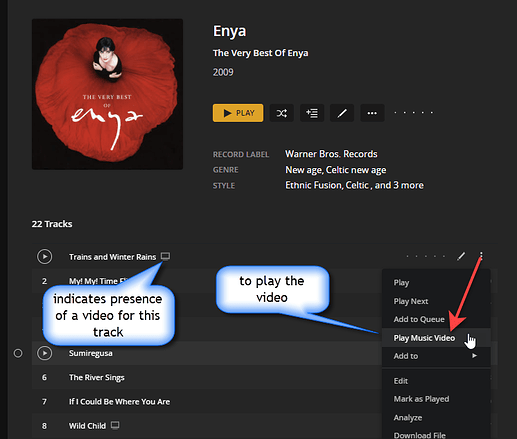Viewport: 517px width, 439px height.
Task: Click the video icon next to Trains and Winter Rains
Action: tap(165, 256)
